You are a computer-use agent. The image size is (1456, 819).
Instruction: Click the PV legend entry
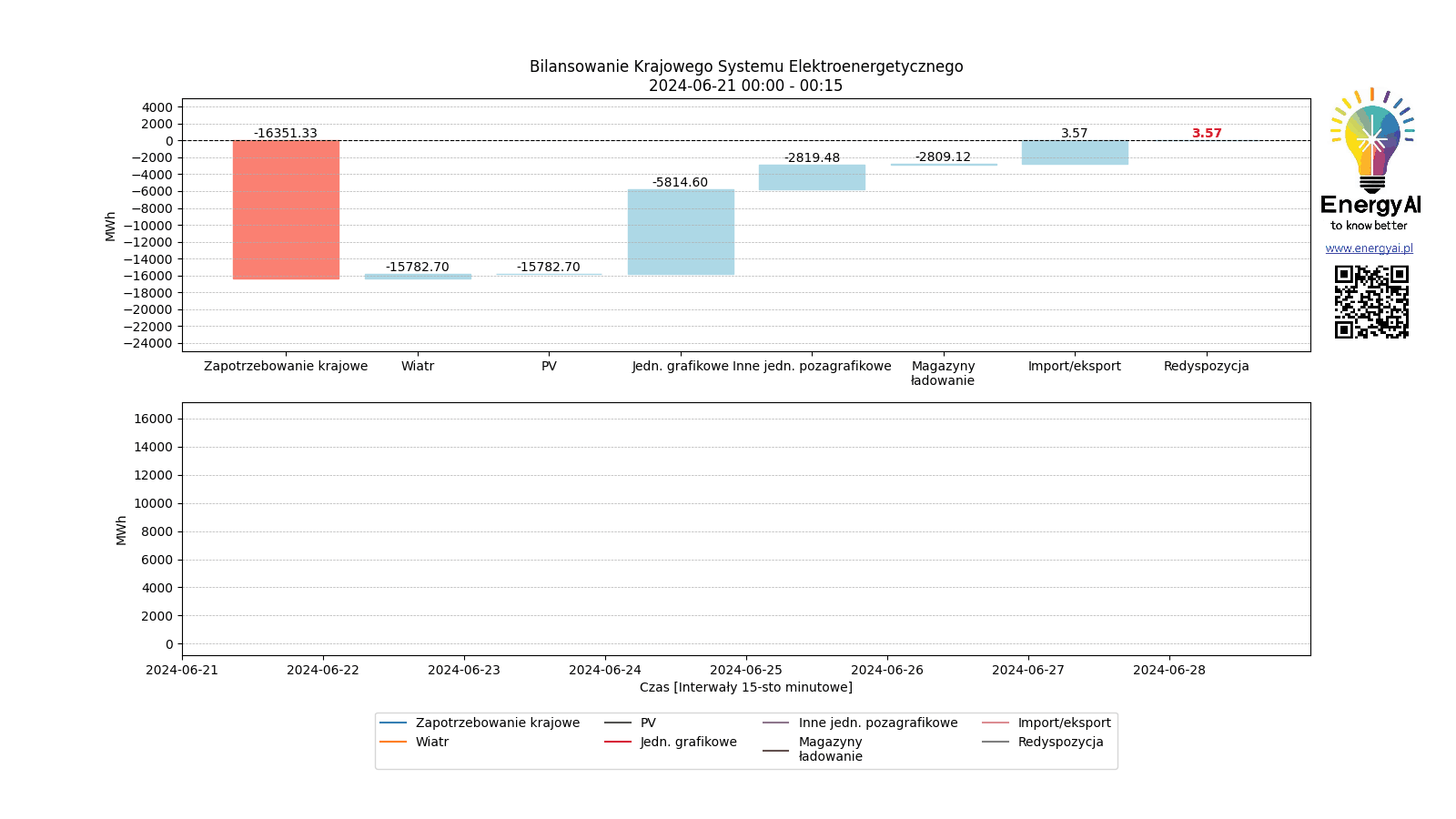pos(648,723)
